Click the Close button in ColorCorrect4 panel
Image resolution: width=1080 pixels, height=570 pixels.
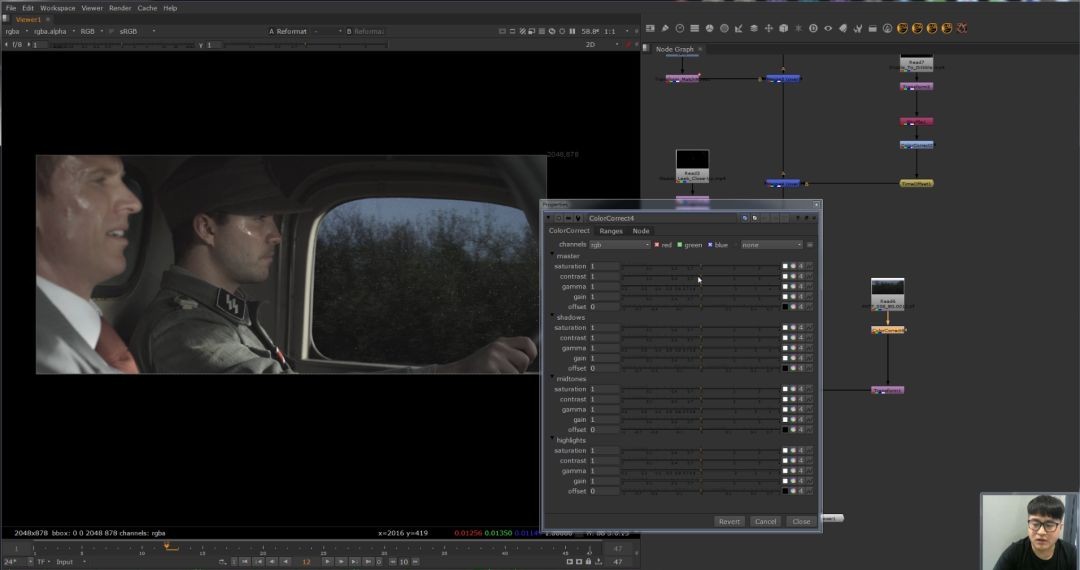pyautogui.click(x=801, y=521)
